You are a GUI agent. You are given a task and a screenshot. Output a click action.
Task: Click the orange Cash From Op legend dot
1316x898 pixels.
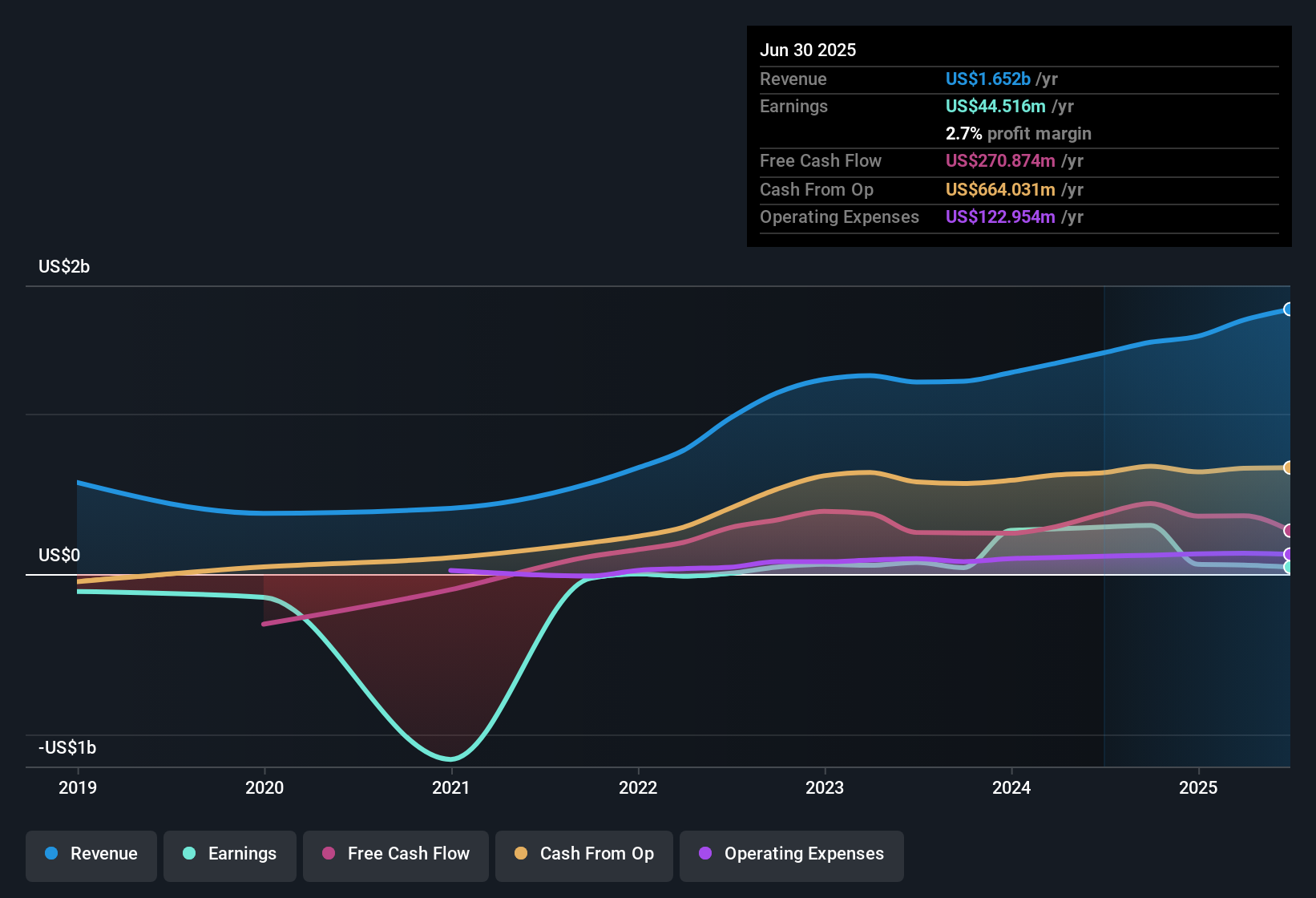coord(521,853)
